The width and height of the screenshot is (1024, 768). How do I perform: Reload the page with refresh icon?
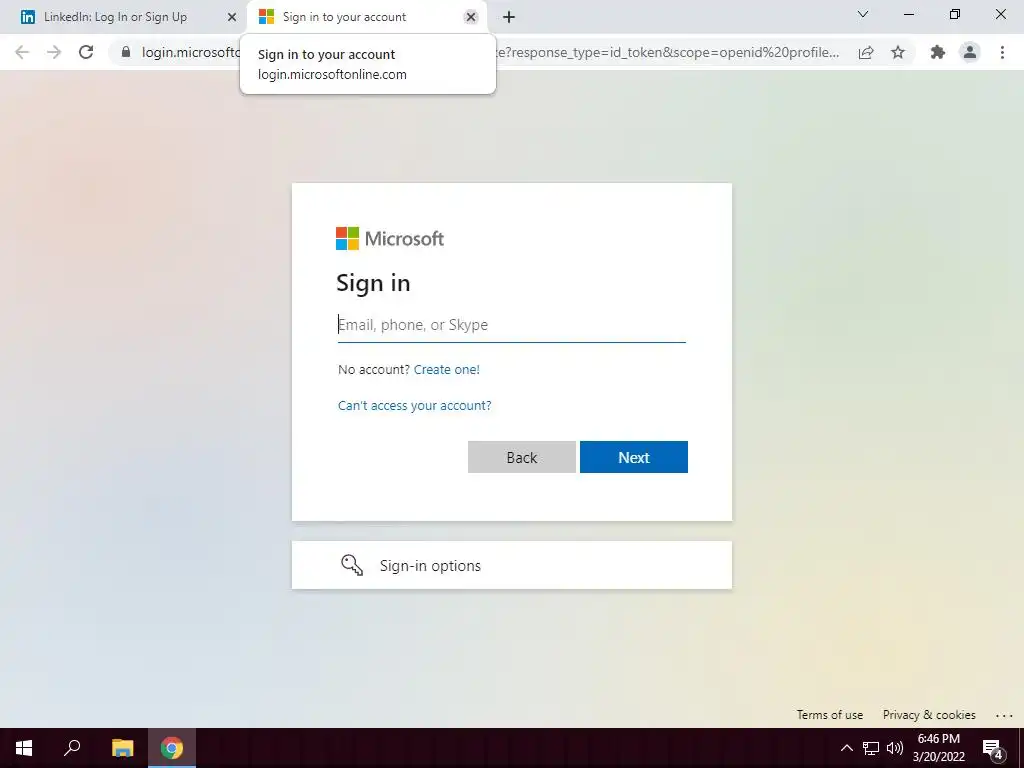tap(86, 52)
